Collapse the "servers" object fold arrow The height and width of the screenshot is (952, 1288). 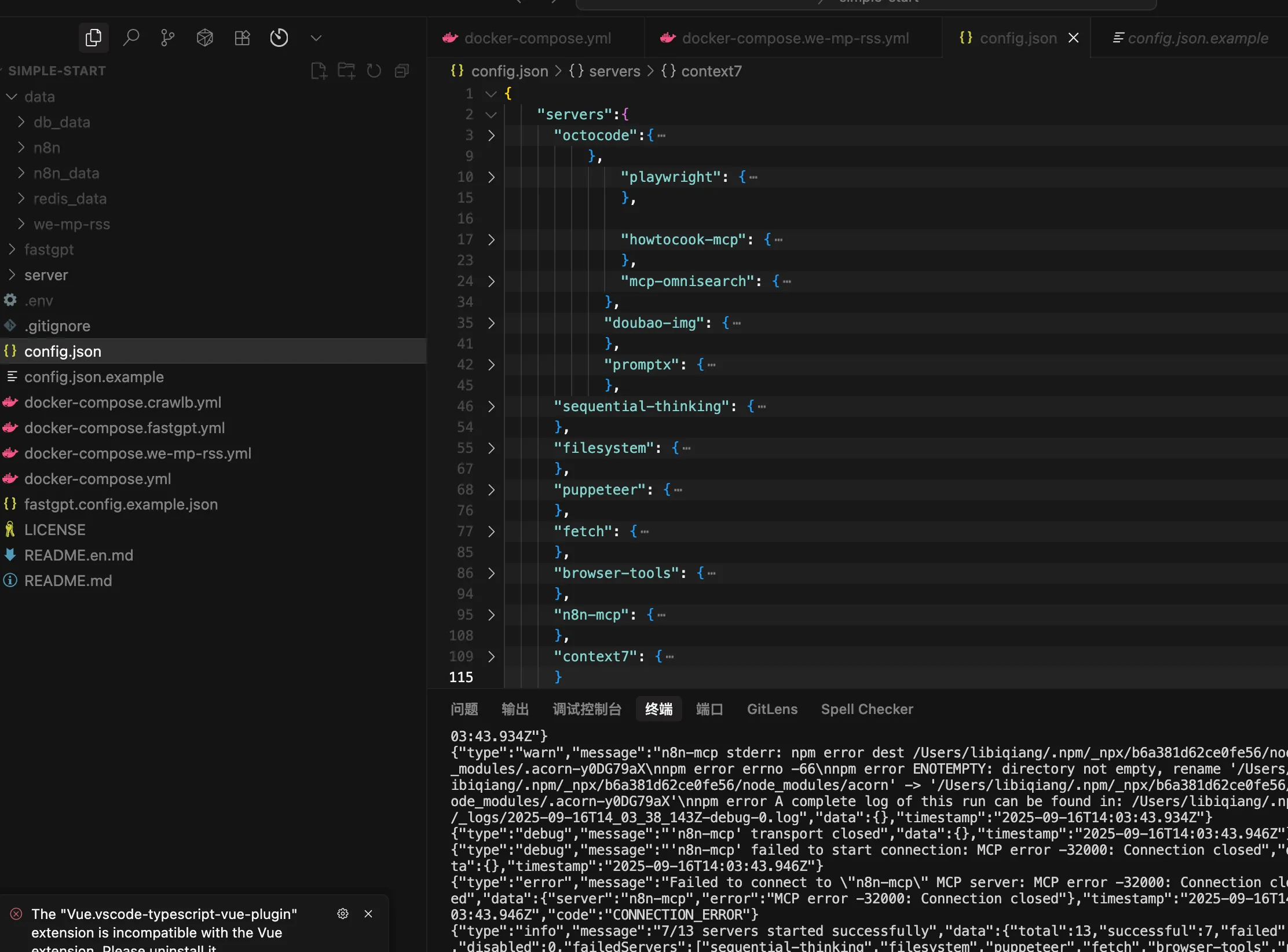click(x=491, y=115)
